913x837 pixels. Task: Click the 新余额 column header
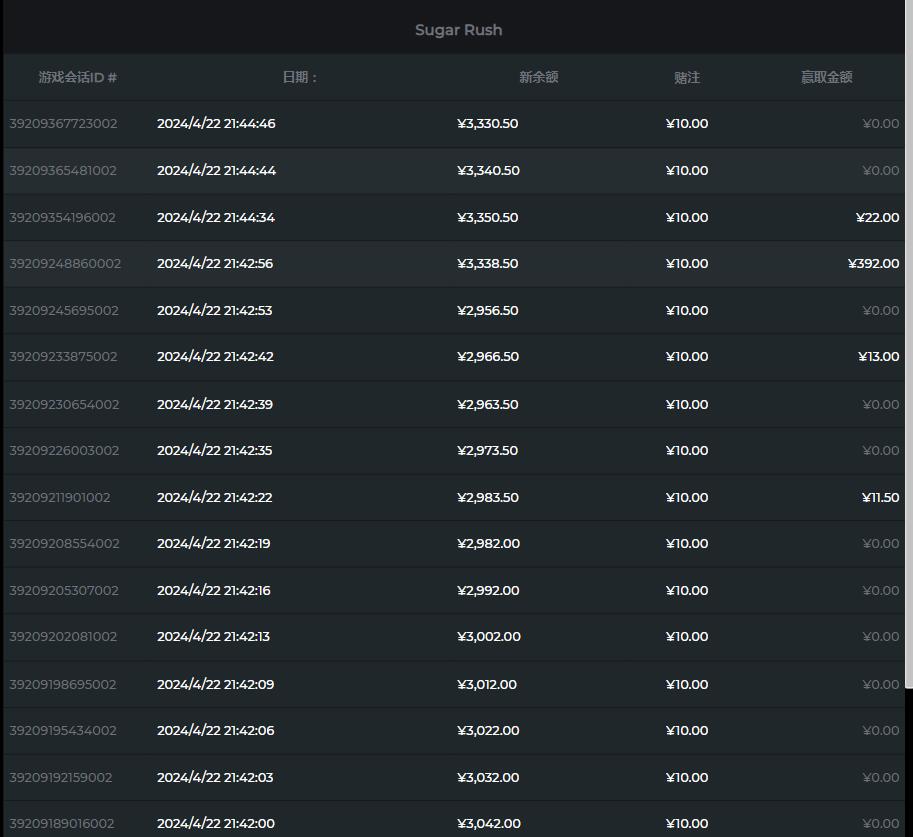tap(538, 77)
